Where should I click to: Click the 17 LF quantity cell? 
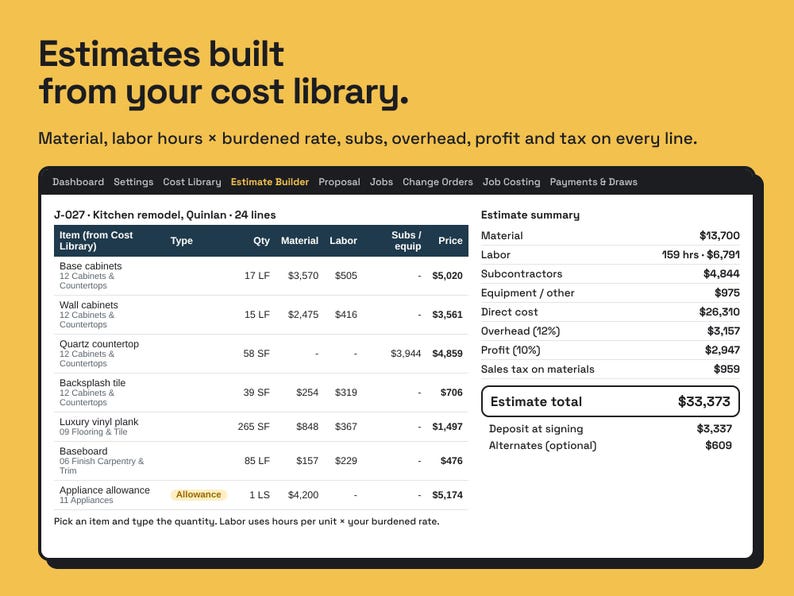[x=257, y=275]
